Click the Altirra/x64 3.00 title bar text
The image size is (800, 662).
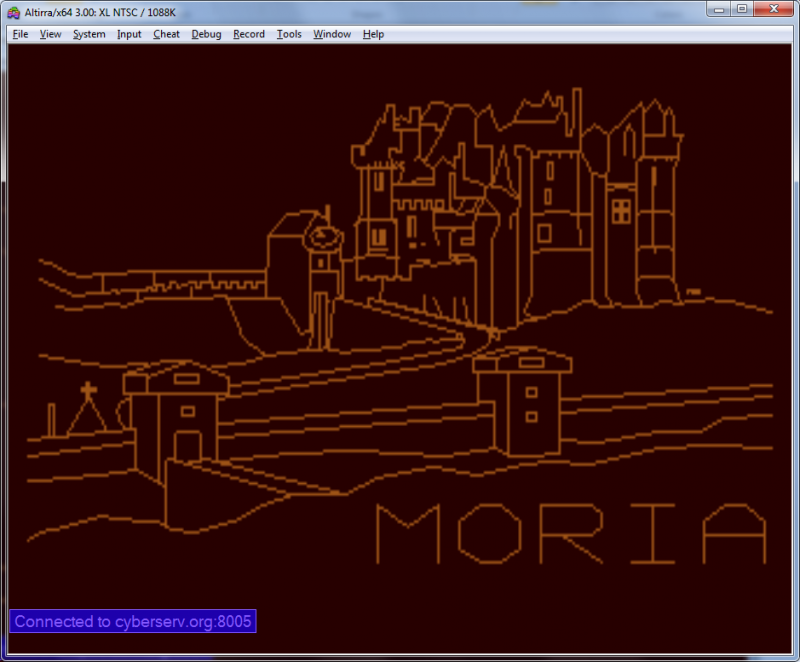[100, 12]
